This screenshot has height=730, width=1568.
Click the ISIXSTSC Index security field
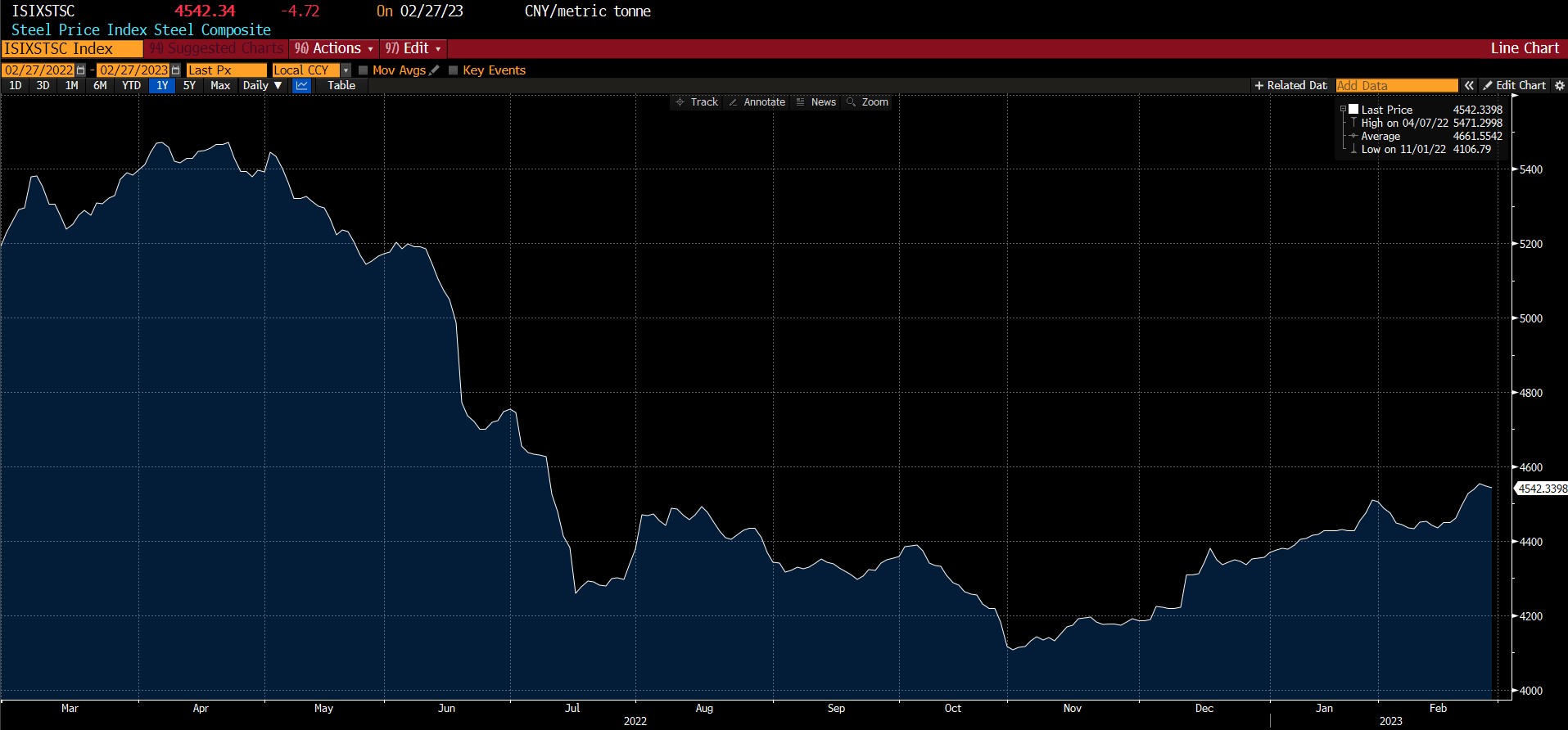(72, 48)
